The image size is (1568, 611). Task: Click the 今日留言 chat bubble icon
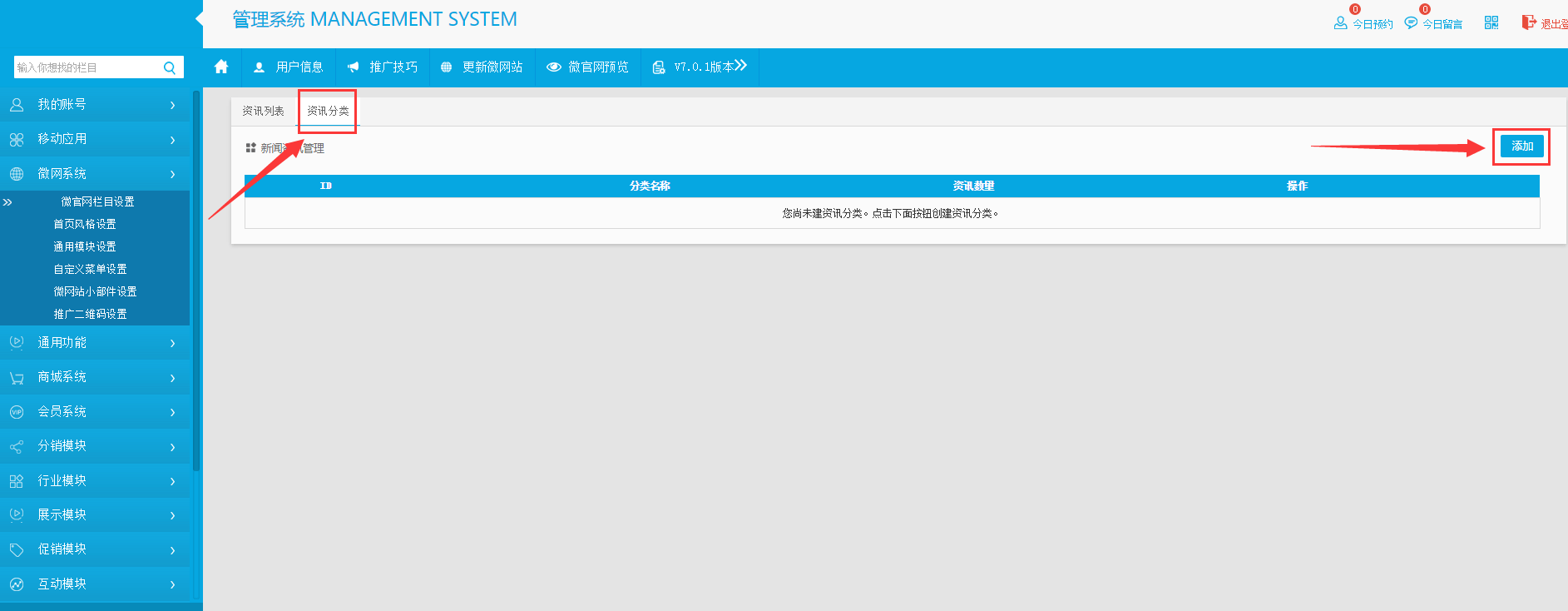pos(1411,23)
